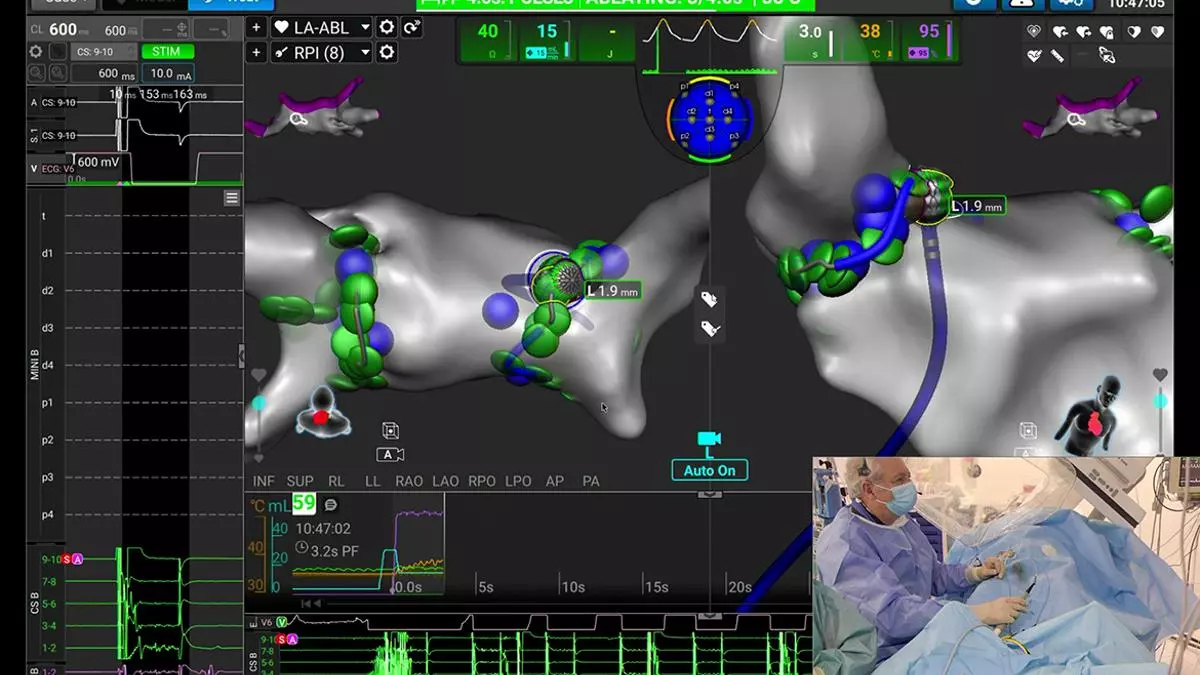
Task: Click the half-shaded heart icon
Action: [x=1134, y=32]
